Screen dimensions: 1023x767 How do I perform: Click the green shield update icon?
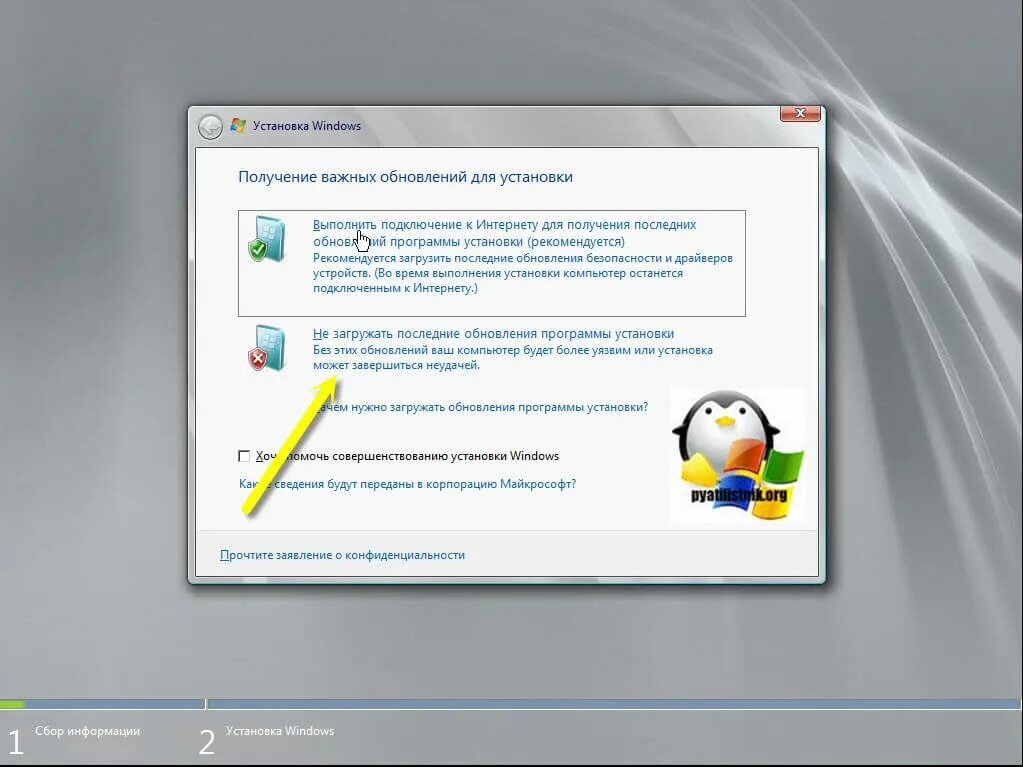click(x=266, y=239)
